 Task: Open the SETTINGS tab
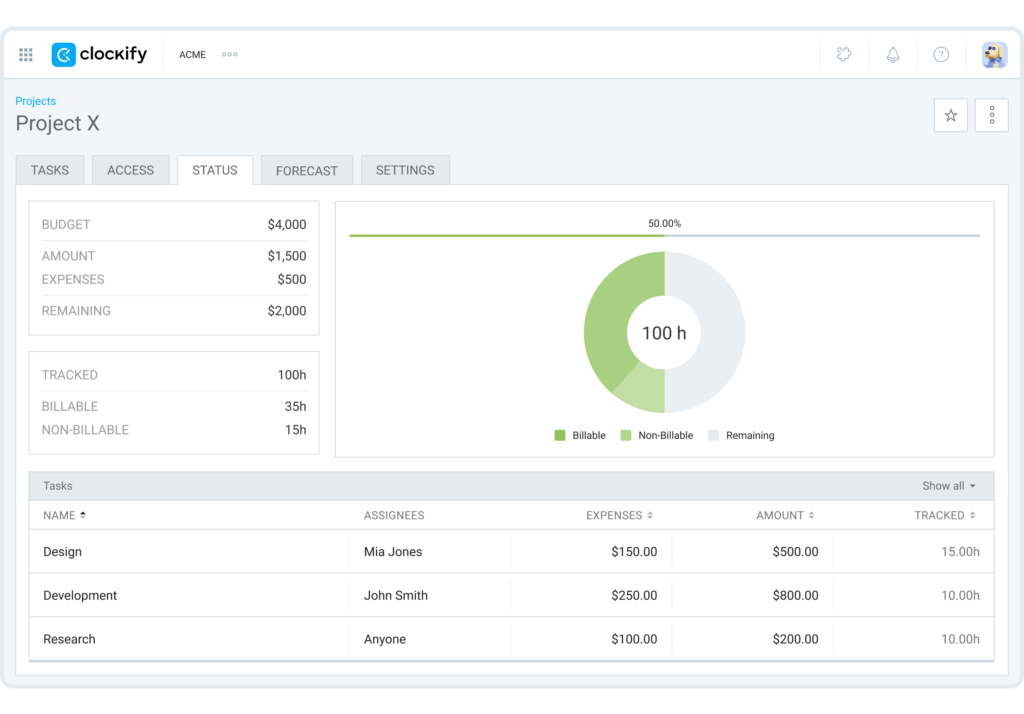(x=405, y=170)
